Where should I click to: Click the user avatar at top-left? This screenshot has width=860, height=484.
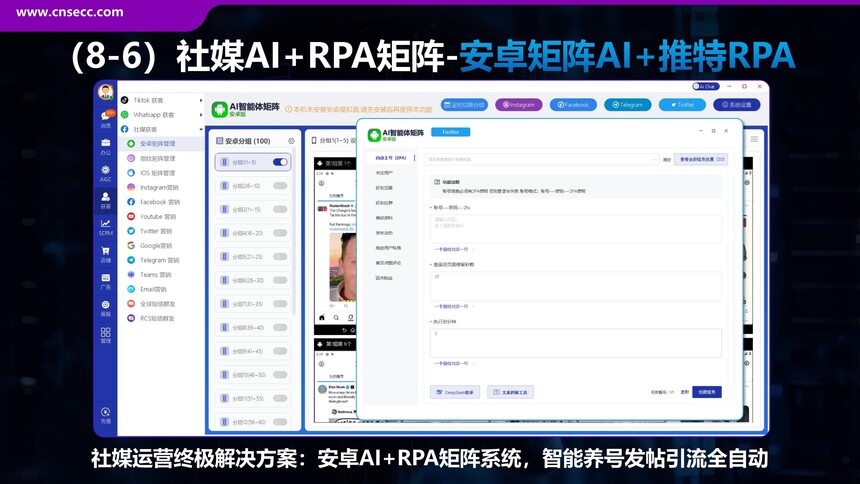tap(105, 92)
